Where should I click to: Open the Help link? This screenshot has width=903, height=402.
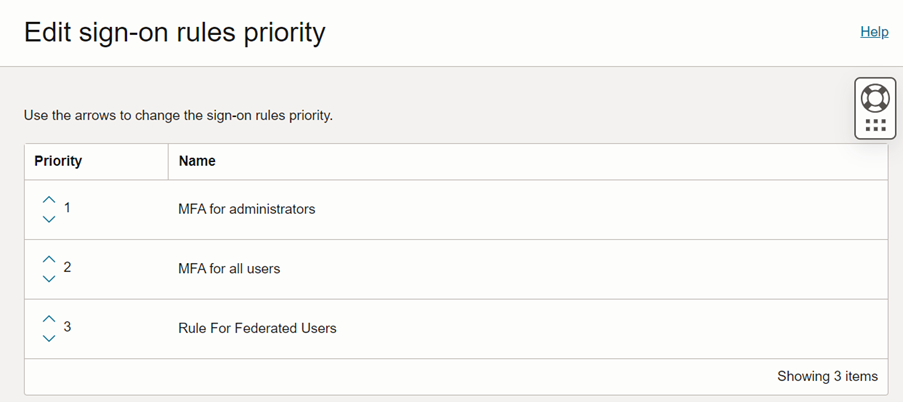(x=874, y=32)
